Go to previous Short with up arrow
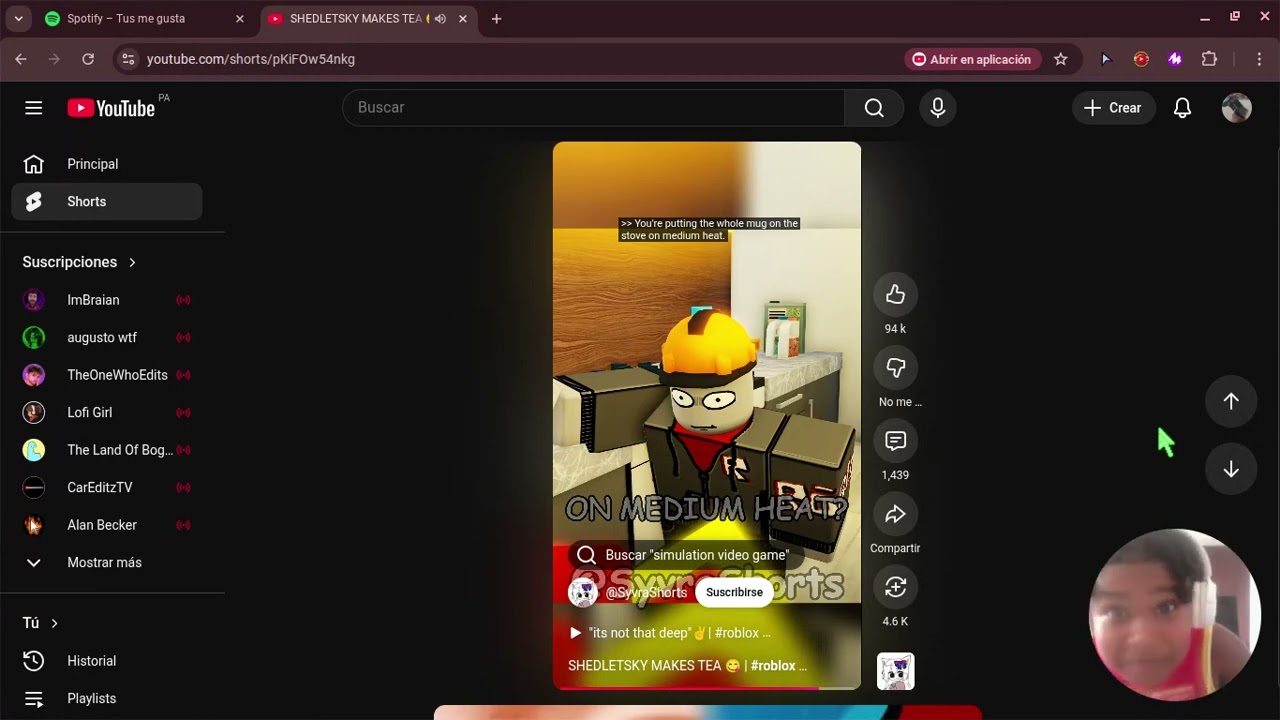The height and width of the screenshot is (720, 1280). click(1231, 401)
